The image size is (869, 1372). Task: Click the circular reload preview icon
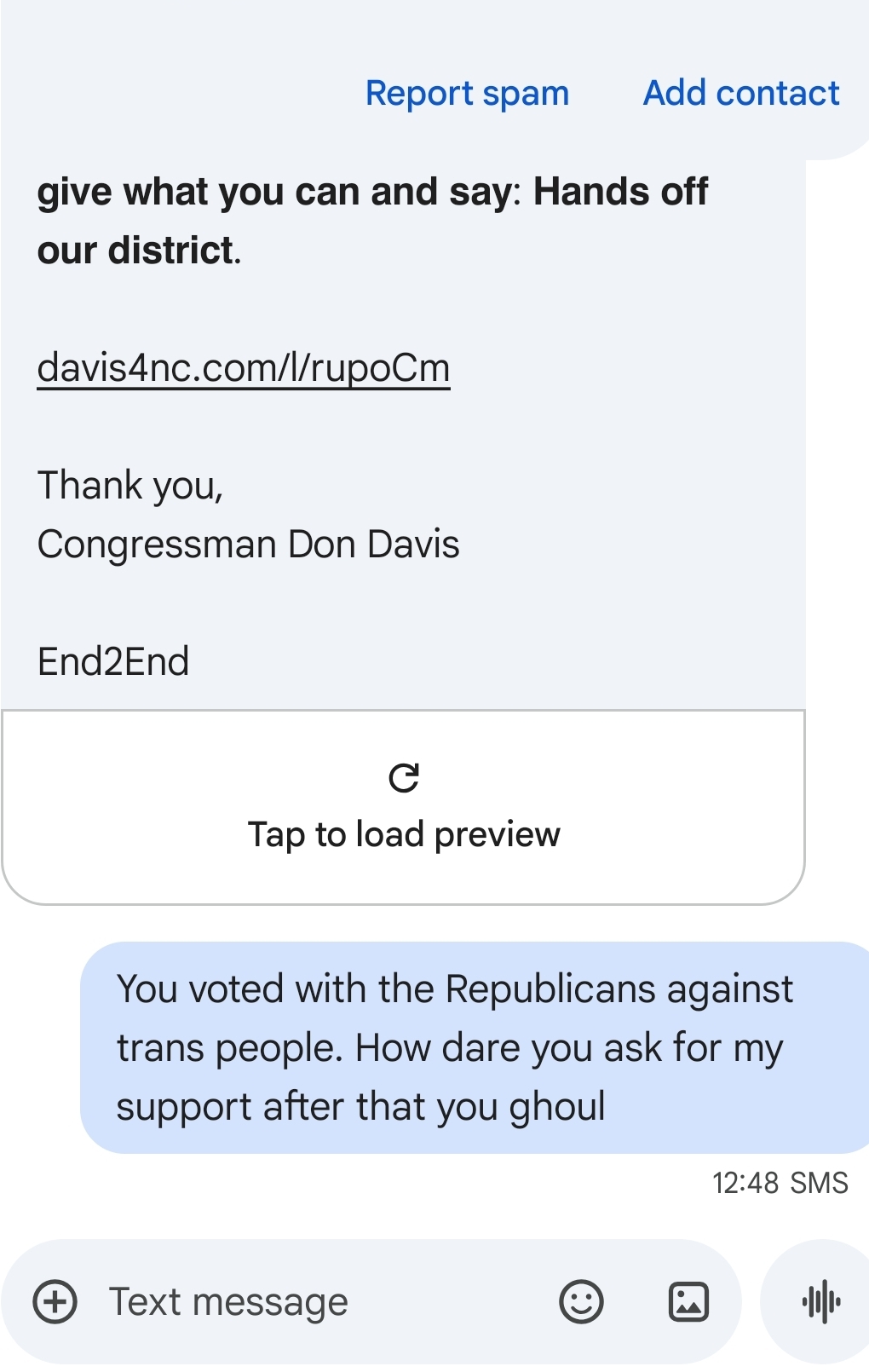pyautogui.click(x=404, y=777)
